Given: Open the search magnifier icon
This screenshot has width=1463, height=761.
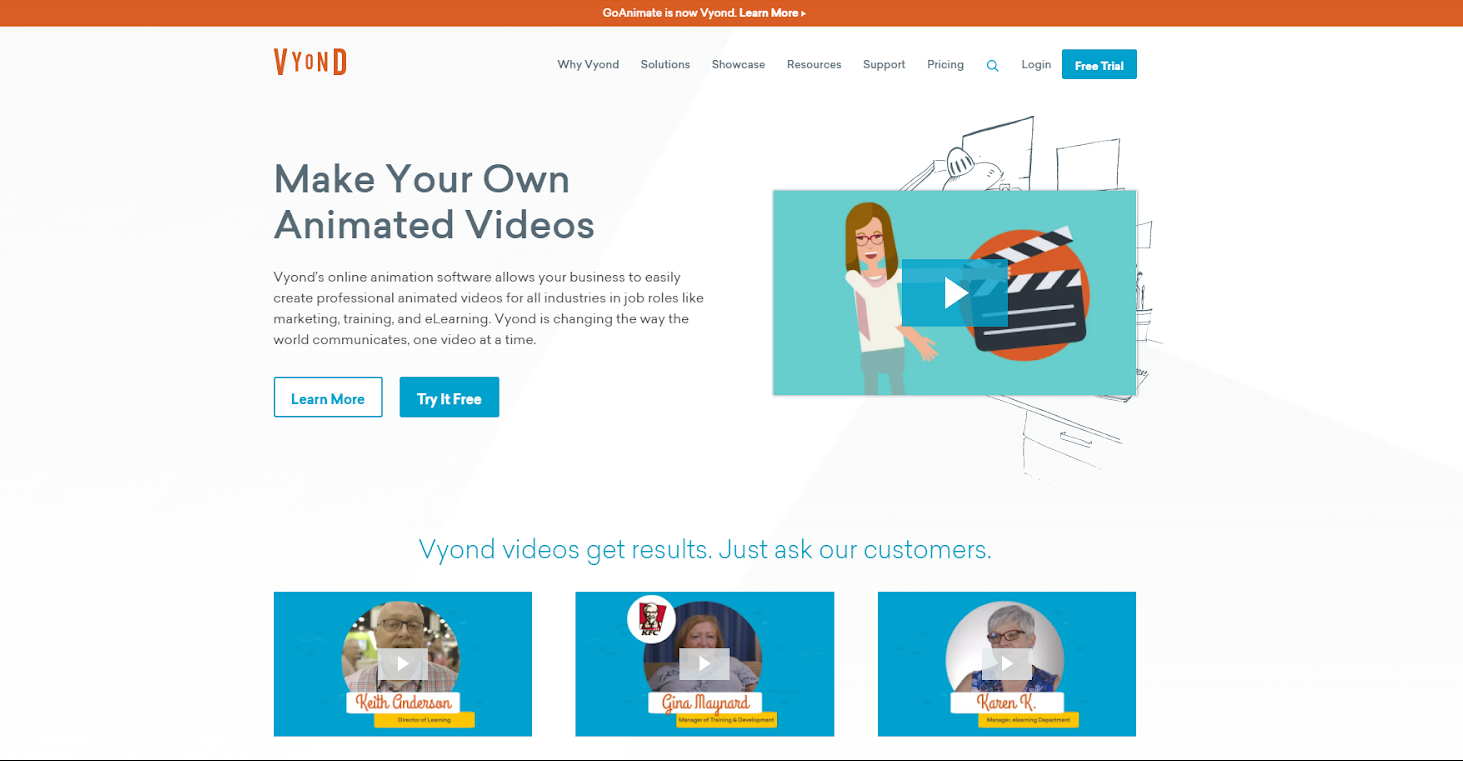Looking at the screenshot, I should [x=992, y=66].
